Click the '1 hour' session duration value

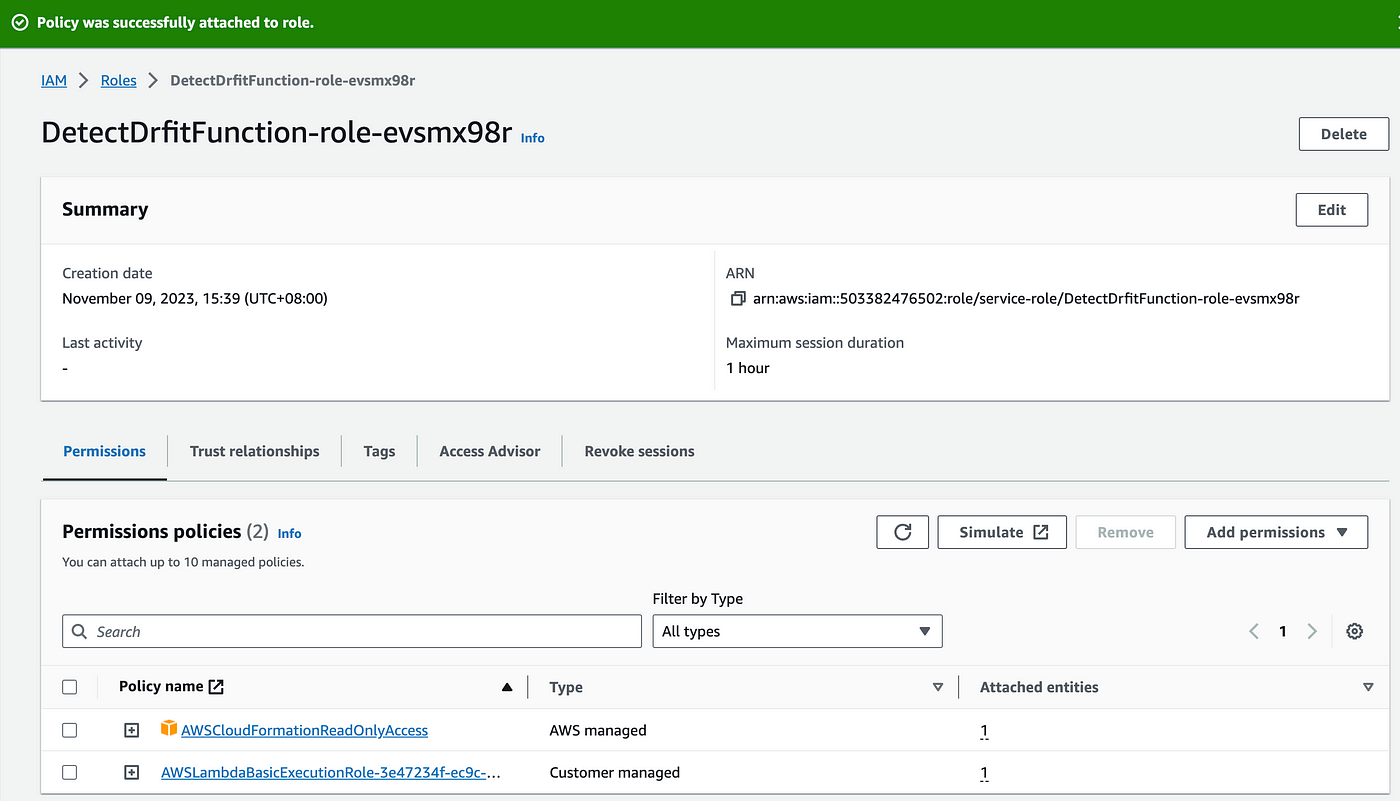pyautogui.click(x=748, y=368)
